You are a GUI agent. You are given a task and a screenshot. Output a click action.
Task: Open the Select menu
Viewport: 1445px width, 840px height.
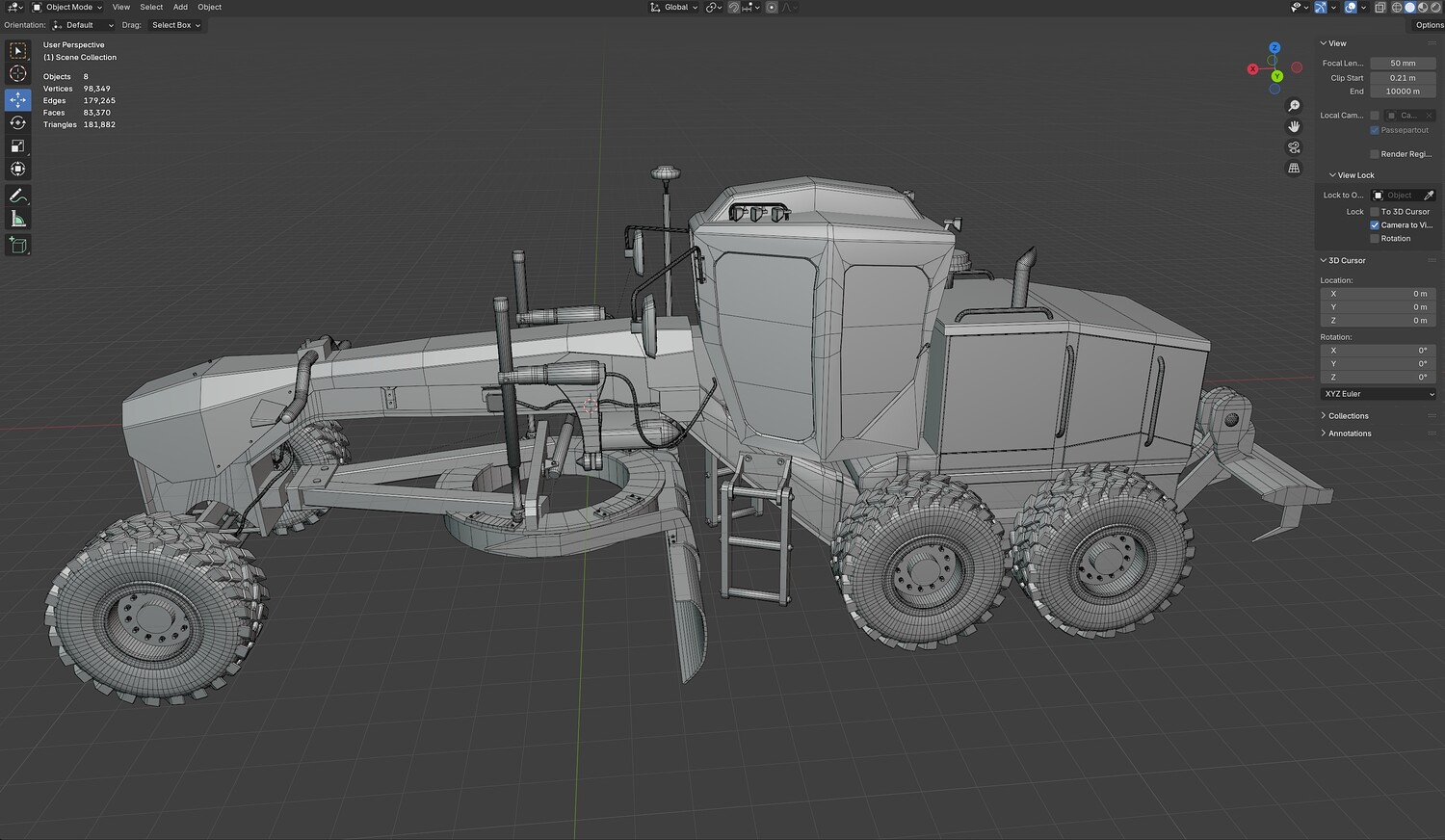click(x=151, y=7)
